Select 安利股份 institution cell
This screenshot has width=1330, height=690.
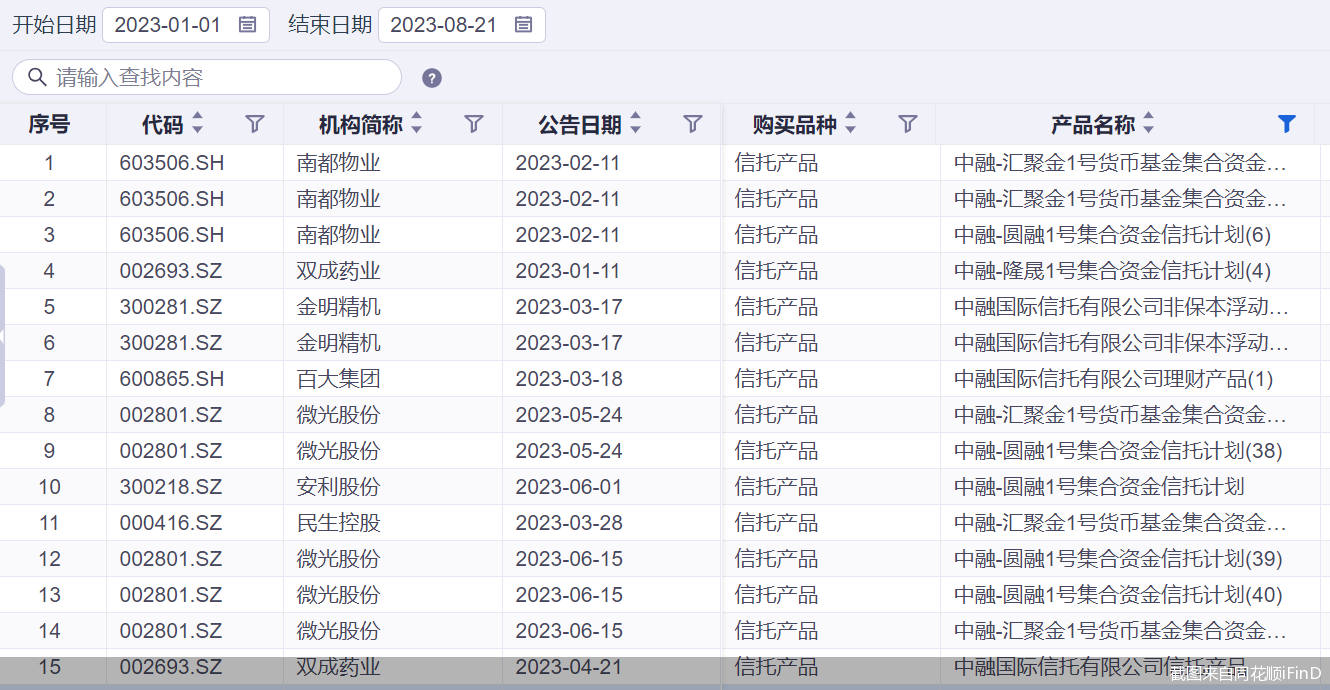[x=339, y=487]
